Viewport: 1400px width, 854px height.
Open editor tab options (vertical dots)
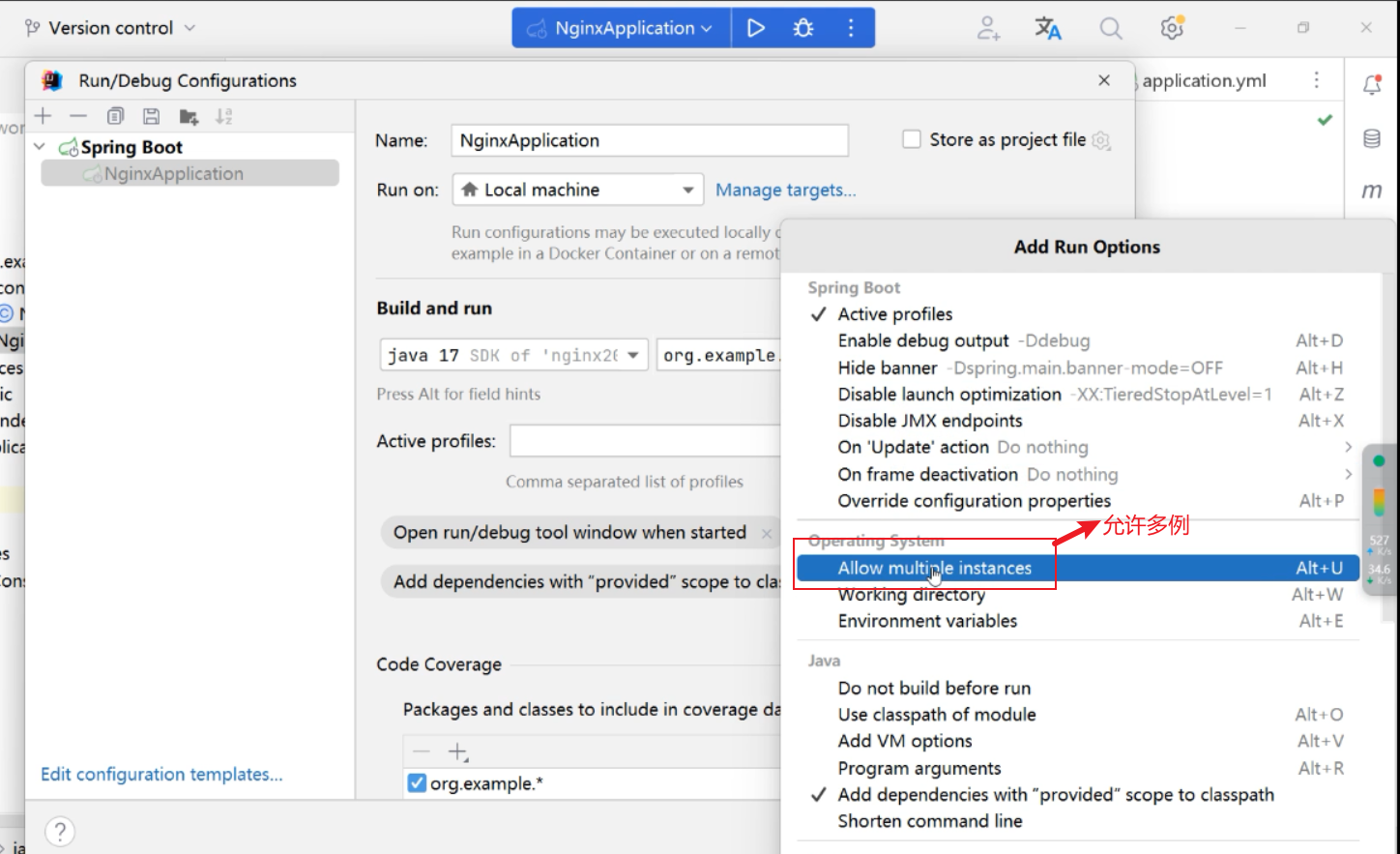coord(1316,80)
